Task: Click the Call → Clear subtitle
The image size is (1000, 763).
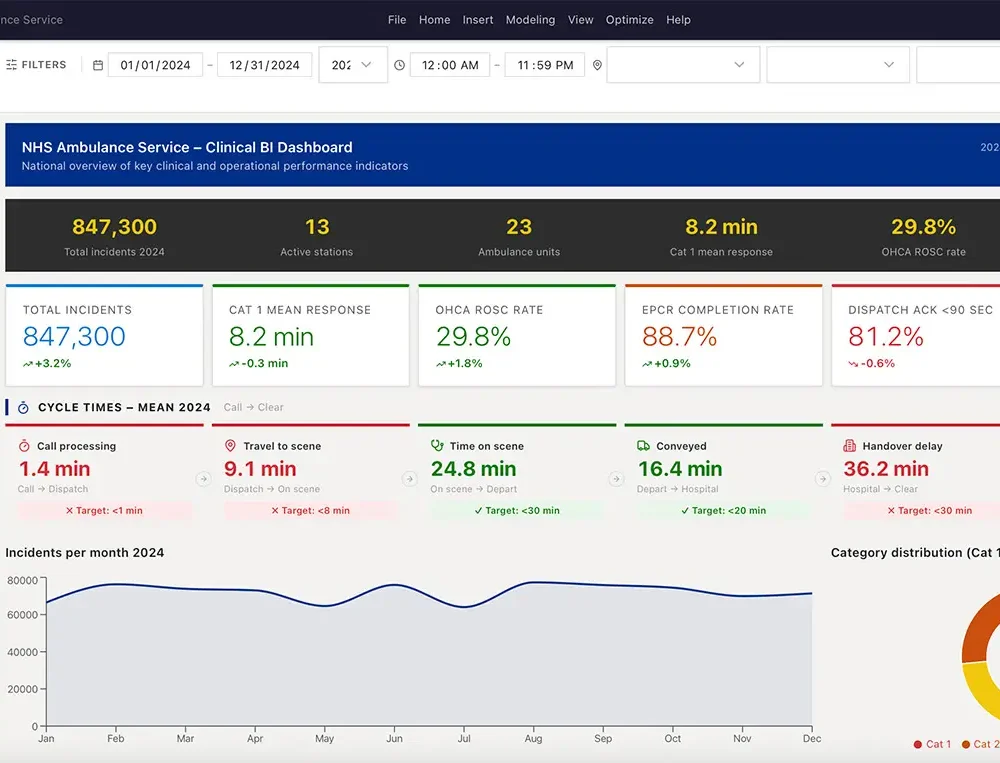Action: 253,408
